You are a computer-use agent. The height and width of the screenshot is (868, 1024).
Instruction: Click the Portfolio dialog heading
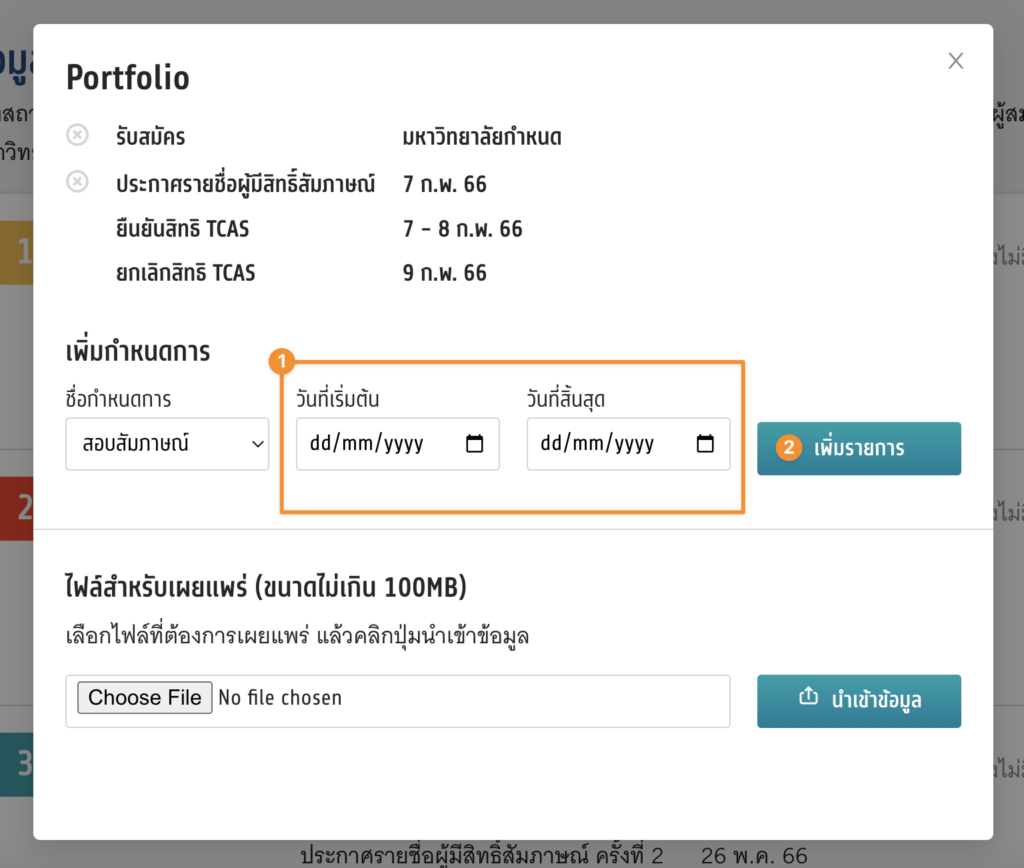point(128,77)
